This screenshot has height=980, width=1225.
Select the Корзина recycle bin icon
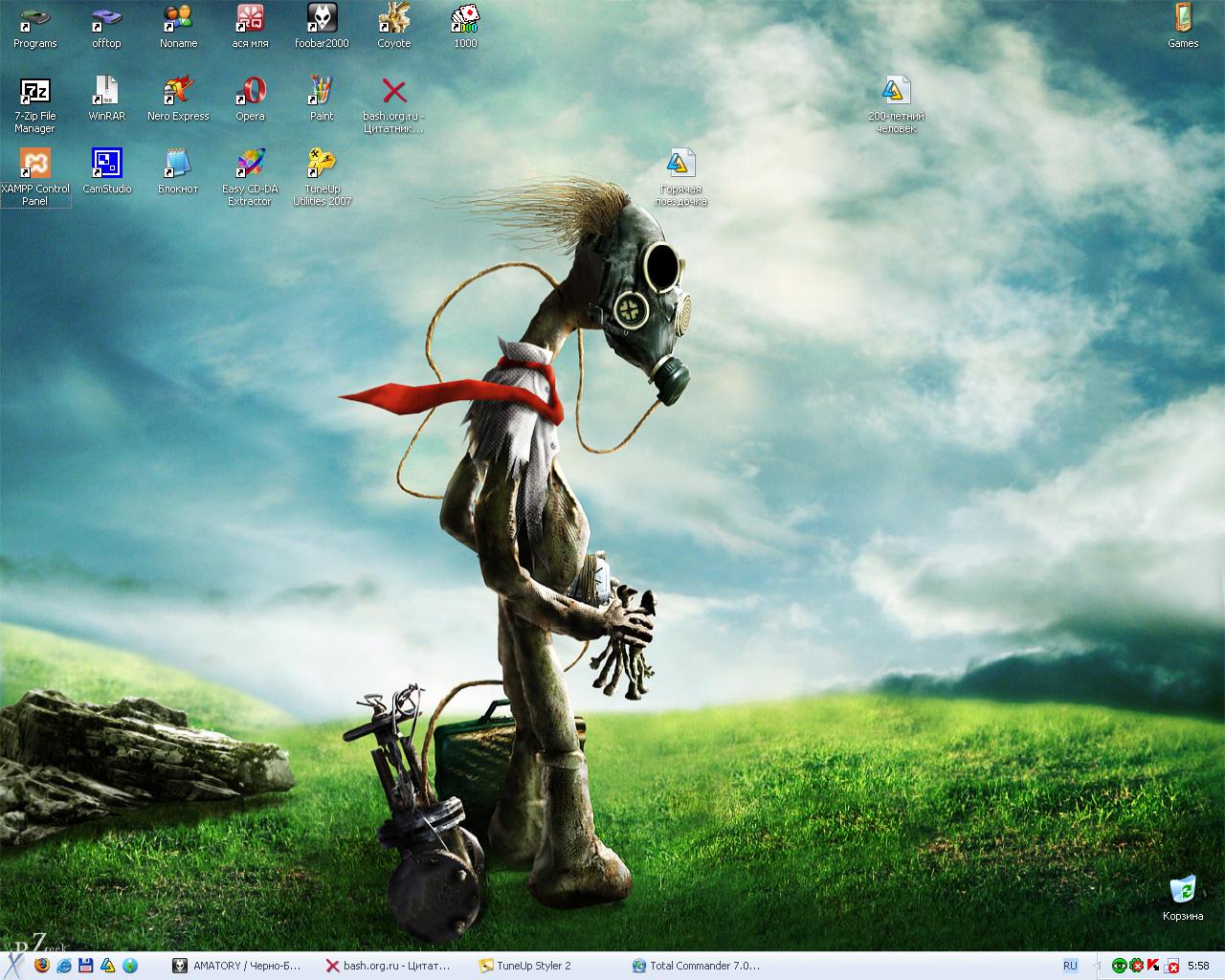pyautogui.click(x=1183, y=900)
